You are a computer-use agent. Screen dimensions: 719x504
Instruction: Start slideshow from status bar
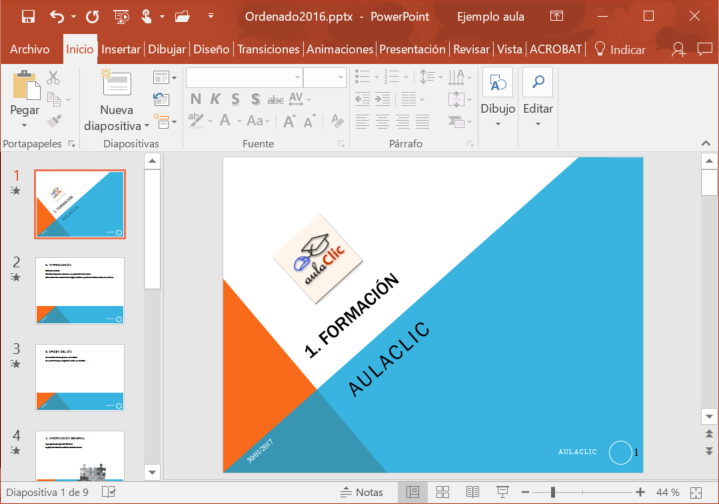(503, 492)
